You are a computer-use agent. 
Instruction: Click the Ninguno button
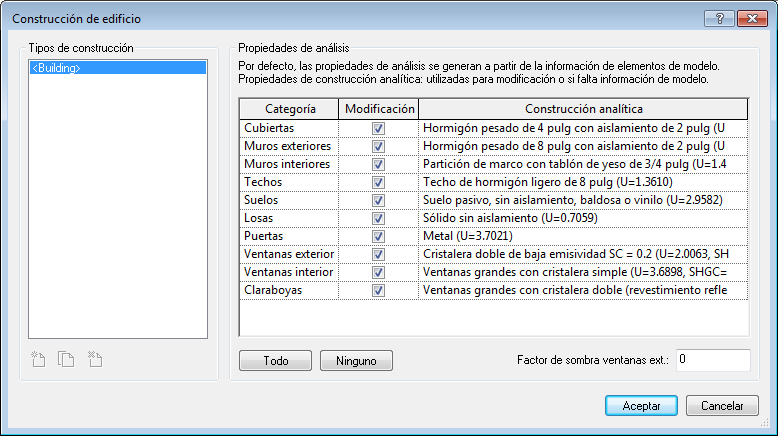tap(356, 361)
